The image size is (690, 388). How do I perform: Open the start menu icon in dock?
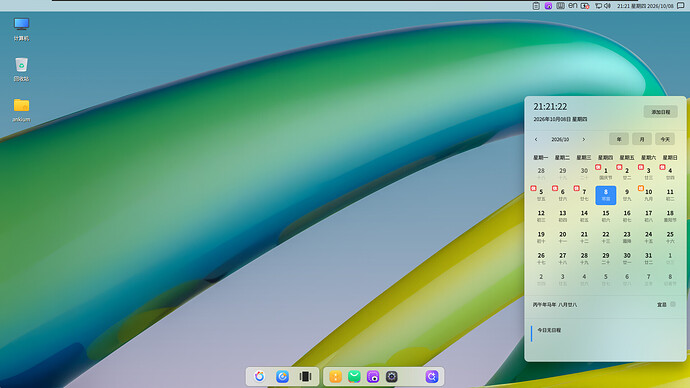(x=260, y=377)
